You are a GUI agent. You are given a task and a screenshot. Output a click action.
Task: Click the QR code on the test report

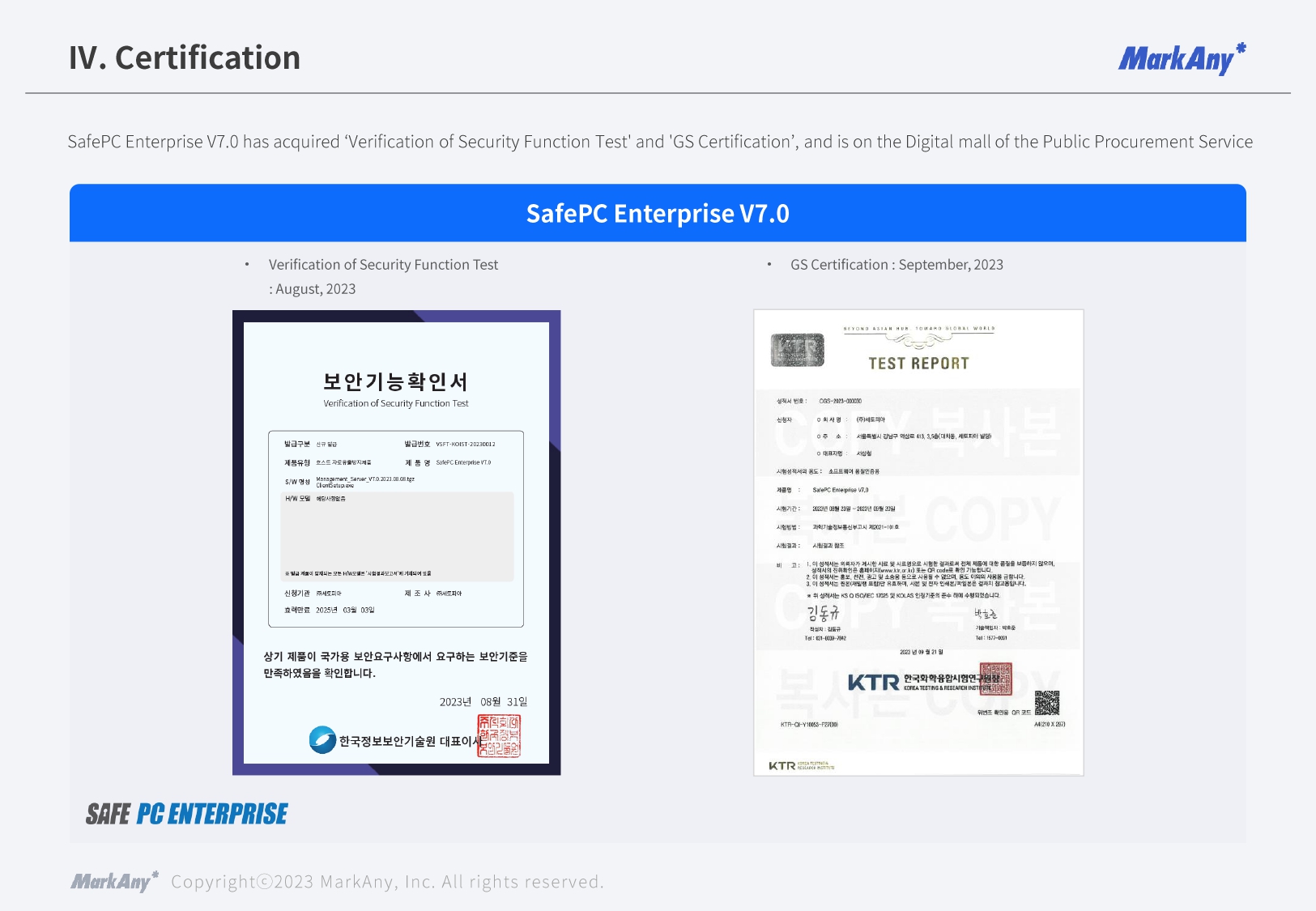point(1046,702)
